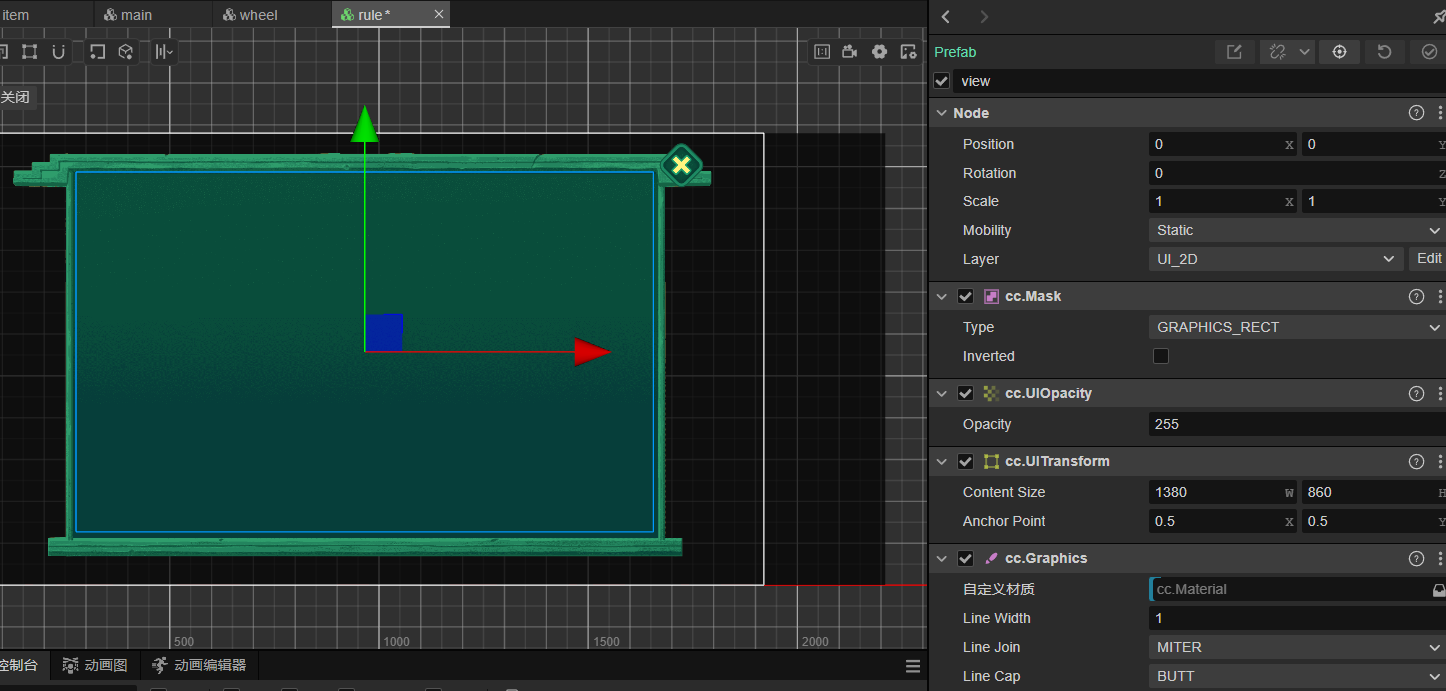This screenshot has height=691, width=1446.
Task: Click the 关闭 button in scene
Action: (15, 97)
